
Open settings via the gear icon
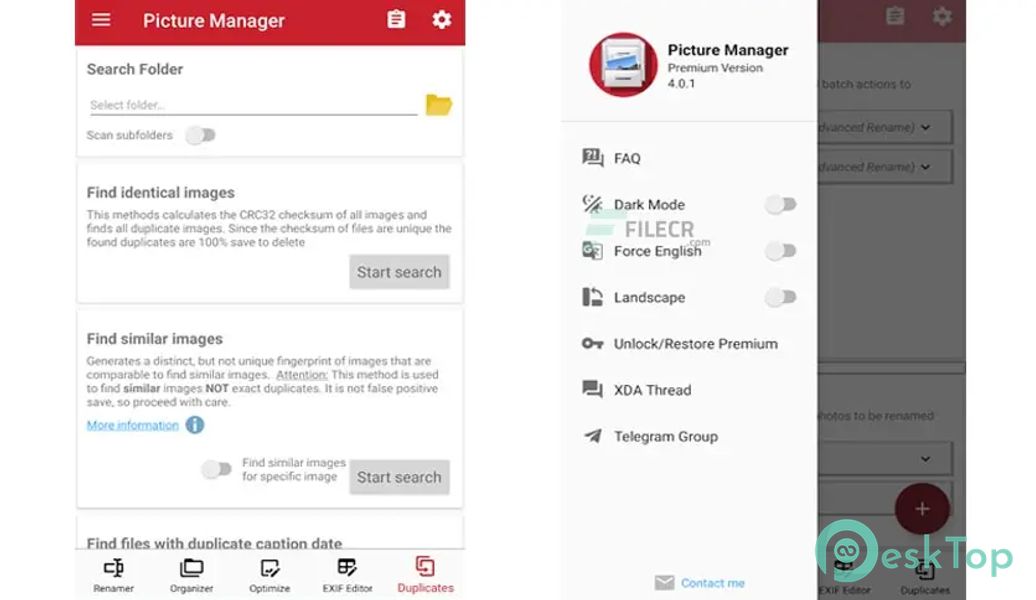[x=441, y=20]
